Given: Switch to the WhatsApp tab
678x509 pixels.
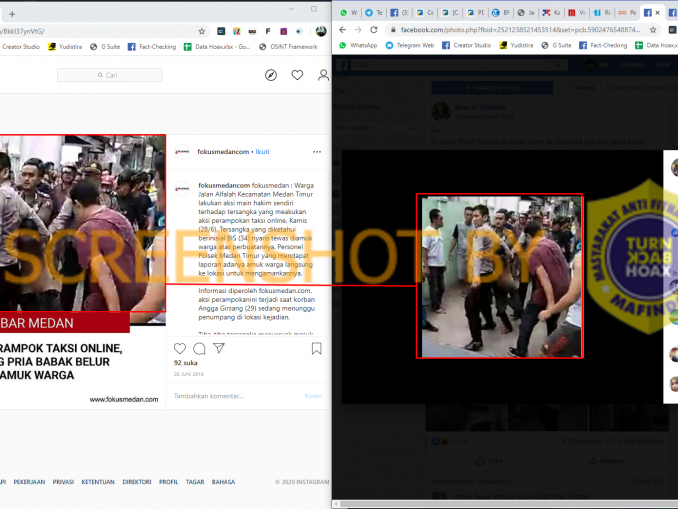Looking at the screenshot, I should 349,13.
